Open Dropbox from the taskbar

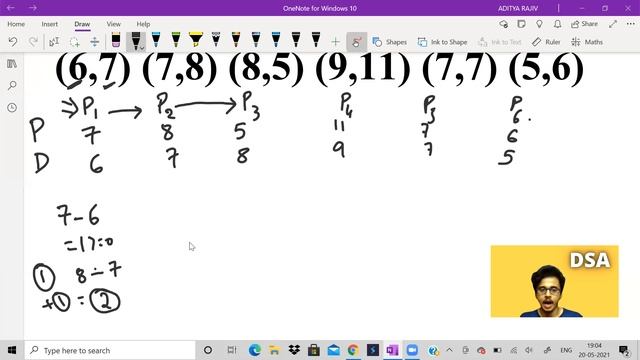click(x=294, y=350)
